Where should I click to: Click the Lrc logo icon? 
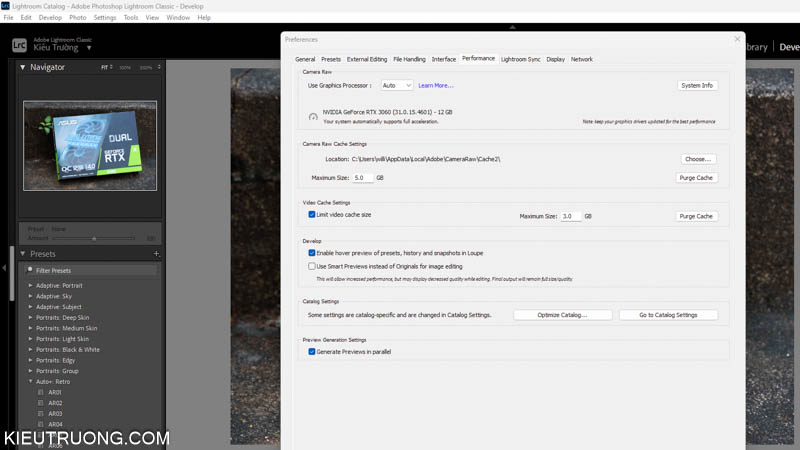coord(19,45)
